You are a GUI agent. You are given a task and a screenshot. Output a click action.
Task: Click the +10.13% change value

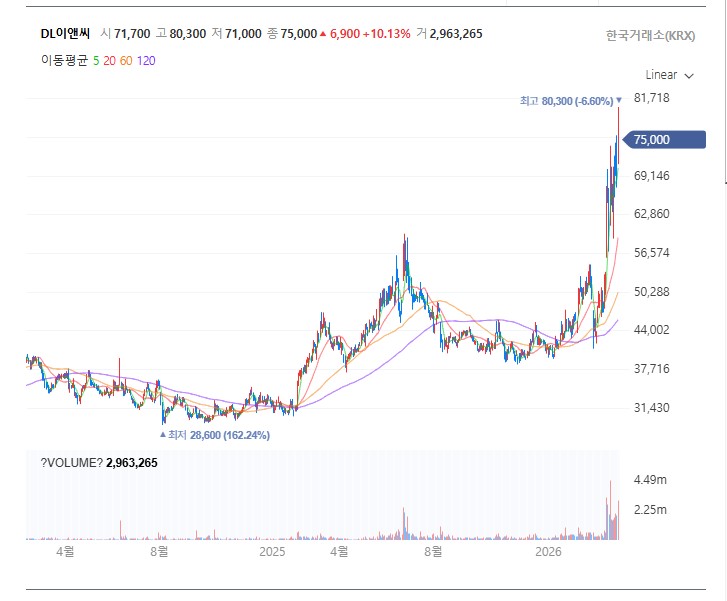[387, 34]
